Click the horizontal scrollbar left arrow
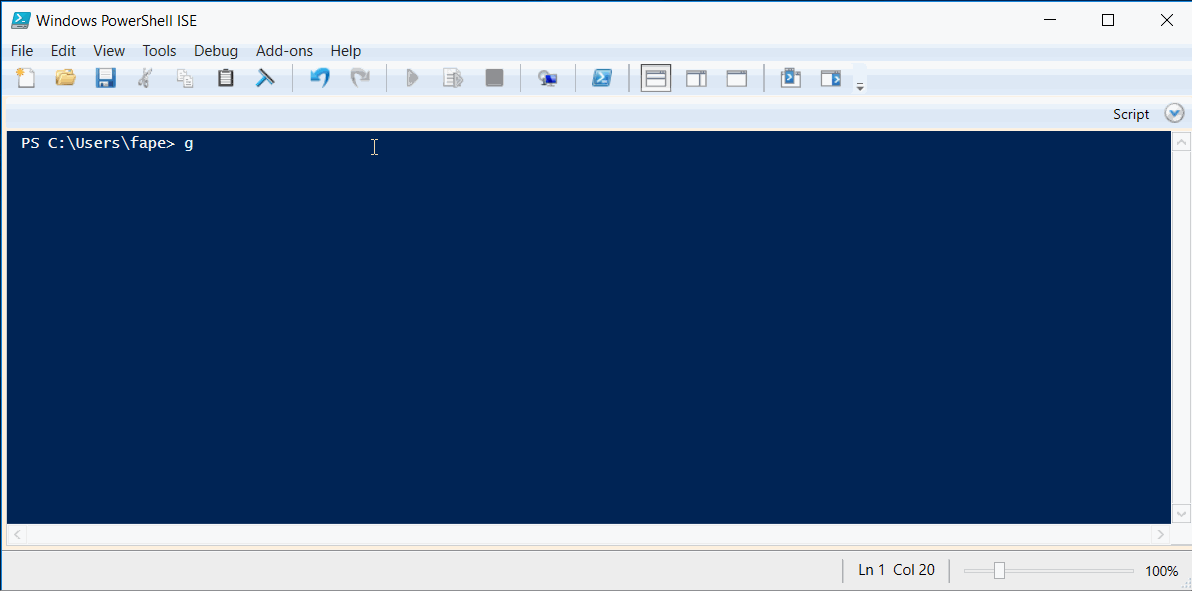1192x591 pixels. point(17,535)
